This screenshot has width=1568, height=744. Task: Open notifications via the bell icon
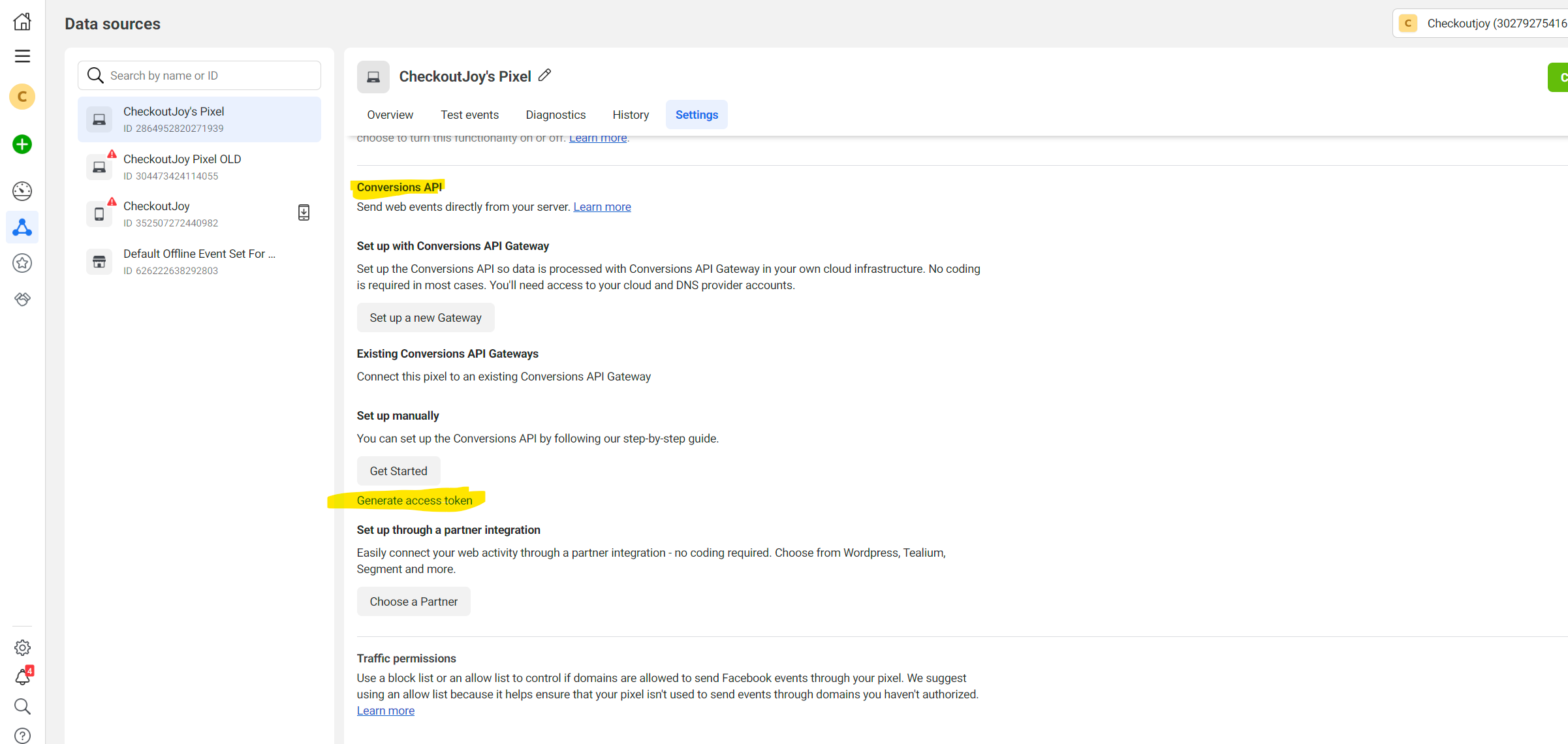(22, 677)
